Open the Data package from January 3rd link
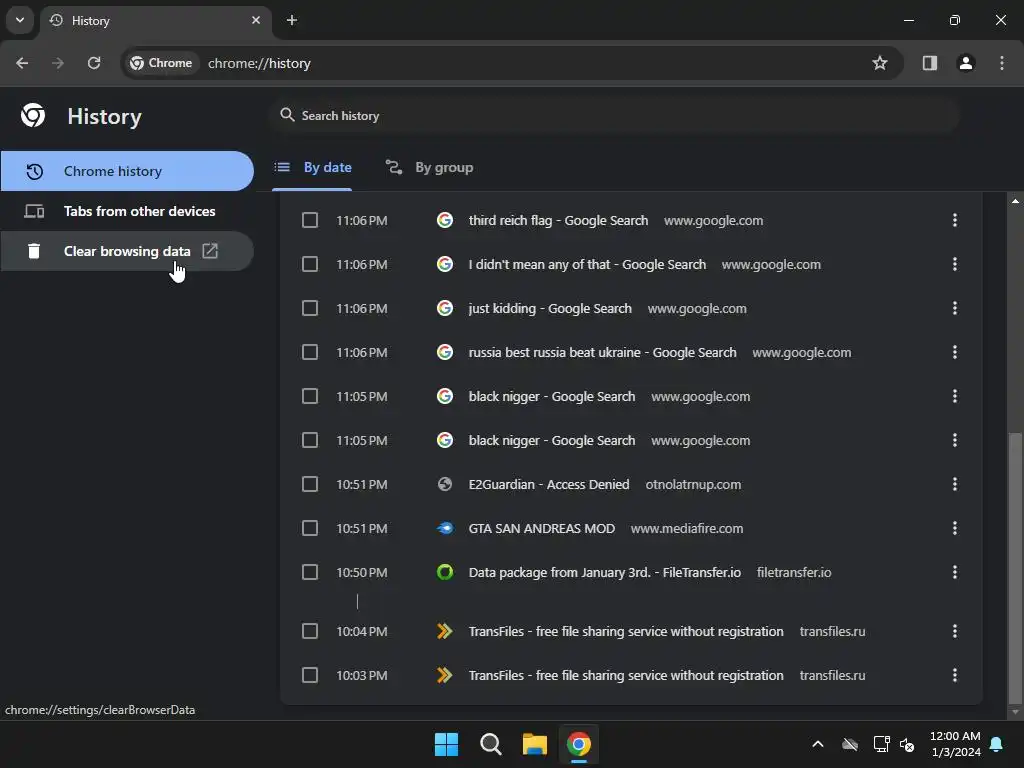The height and width of the screenshot is (768, 1024). click(x=604, y=573)
